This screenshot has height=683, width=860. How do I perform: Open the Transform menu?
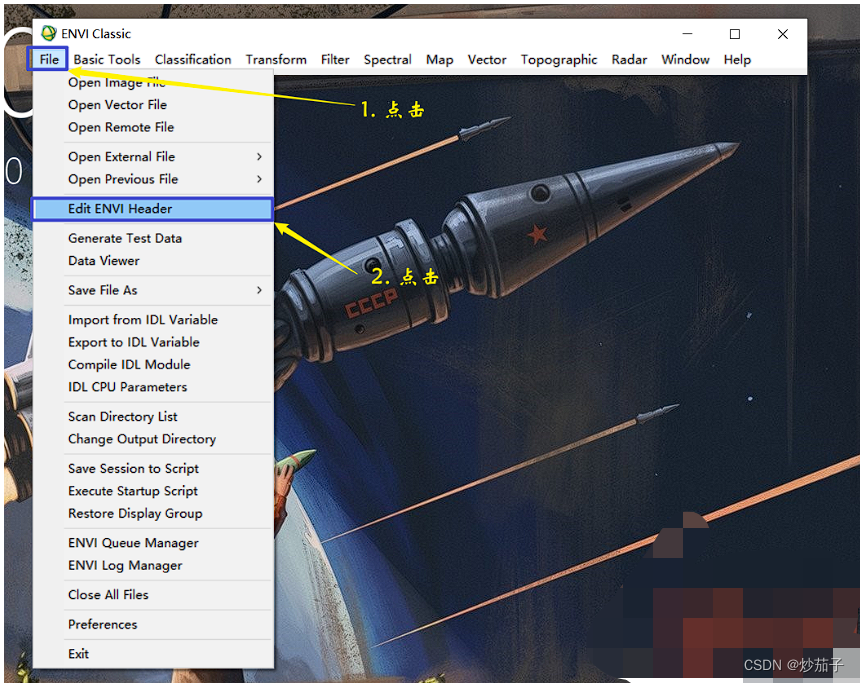(x=276, y=59)
